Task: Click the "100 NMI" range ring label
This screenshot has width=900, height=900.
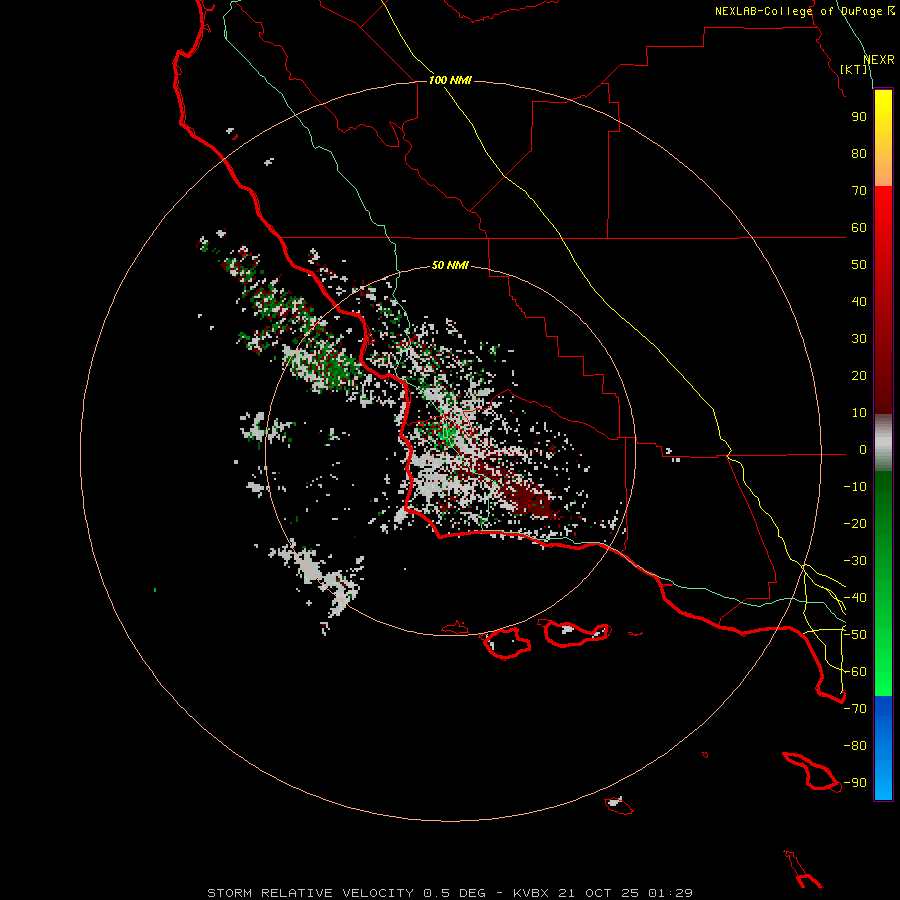Action: [x=450, y=80]
